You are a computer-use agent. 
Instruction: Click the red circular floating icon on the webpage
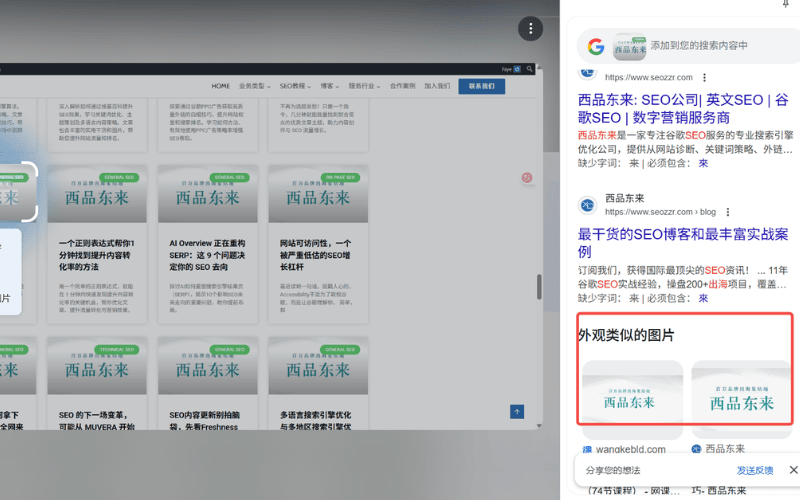(527, 178)
